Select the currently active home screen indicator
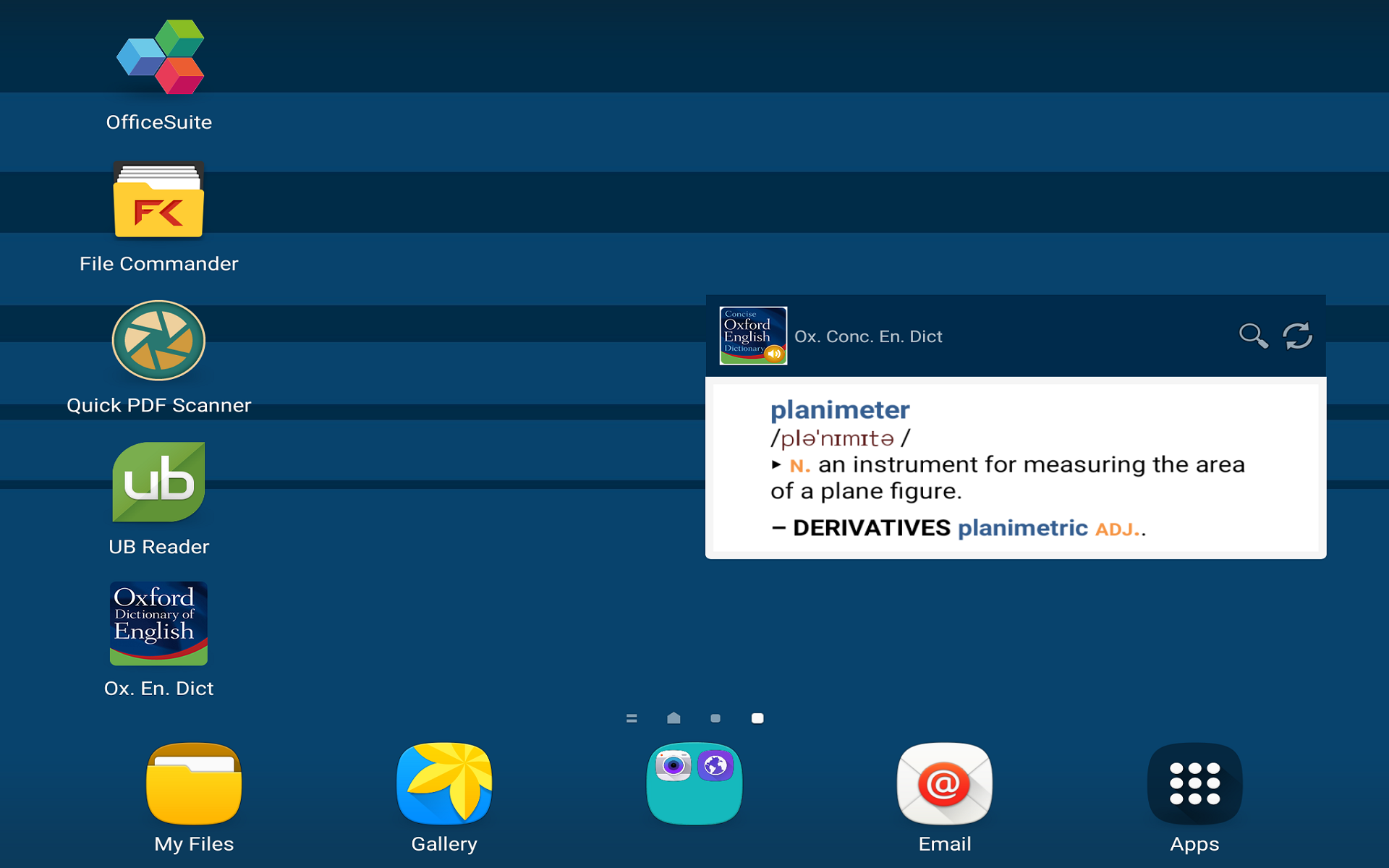 coord(757,718)
